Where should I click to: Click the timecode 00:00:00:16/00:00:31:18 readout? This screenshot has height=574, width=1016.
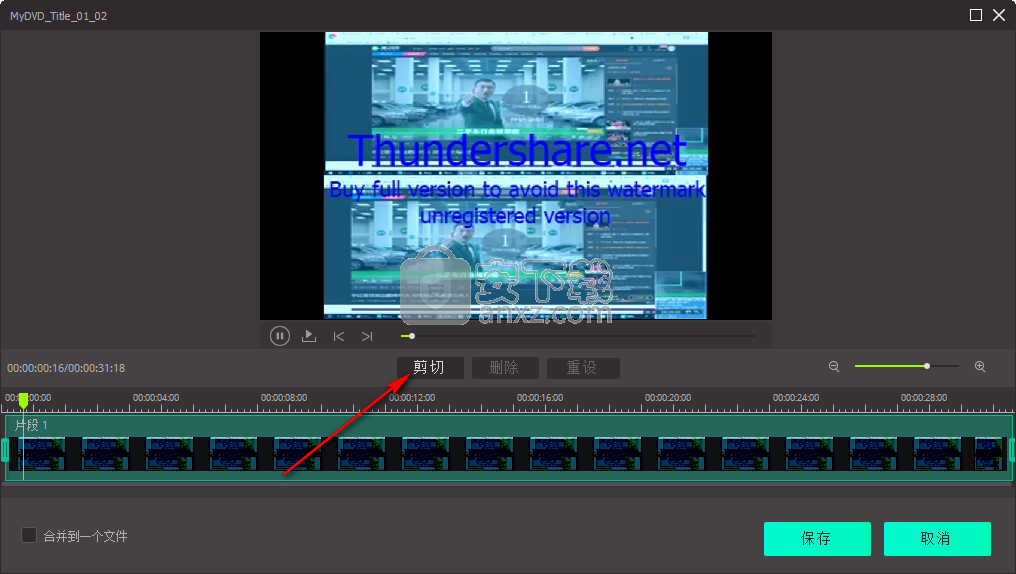(66, 368)
